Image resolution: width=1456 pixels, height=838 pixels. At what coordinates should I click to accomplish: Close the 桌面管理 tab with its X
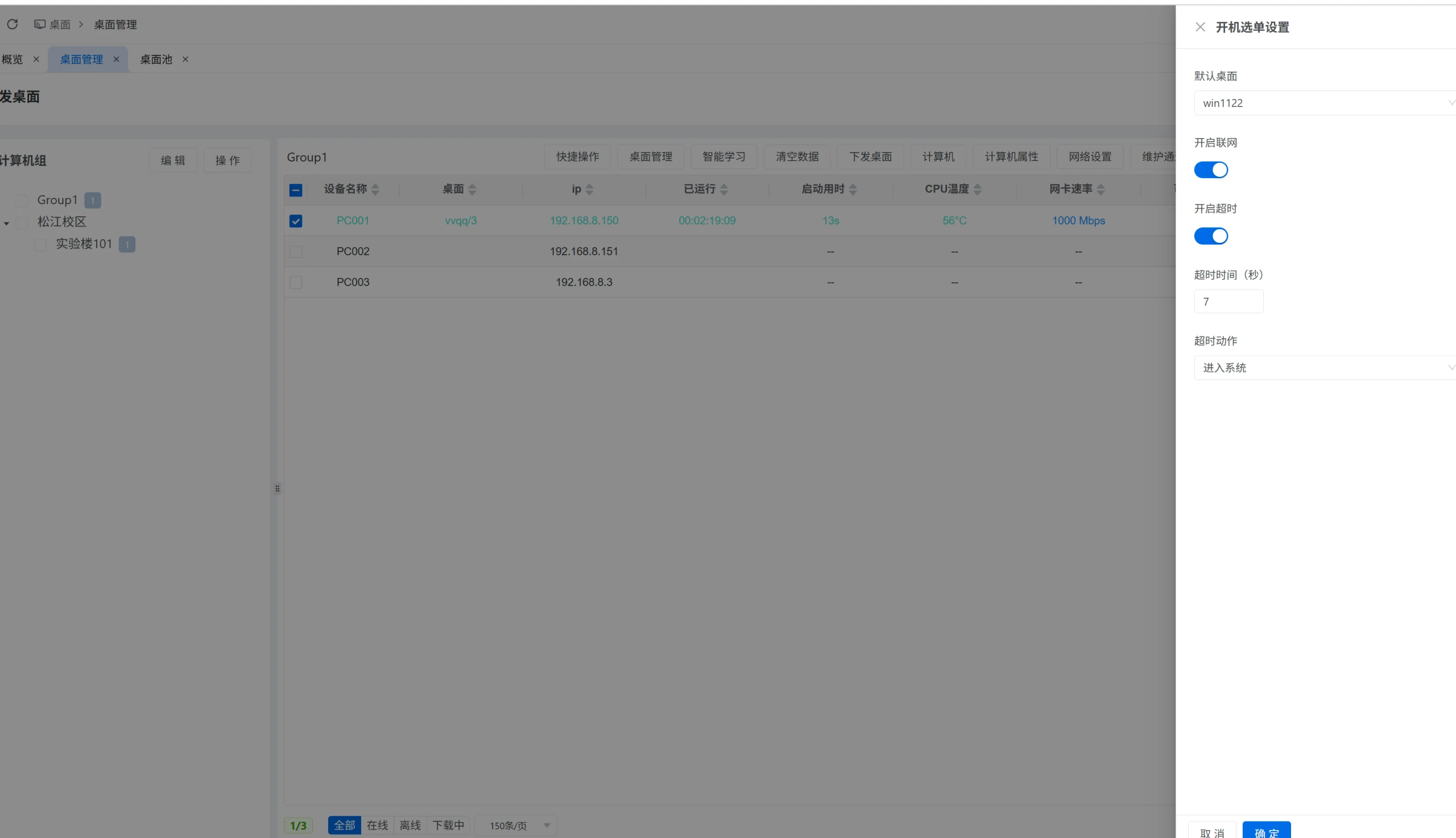(116, 59)
